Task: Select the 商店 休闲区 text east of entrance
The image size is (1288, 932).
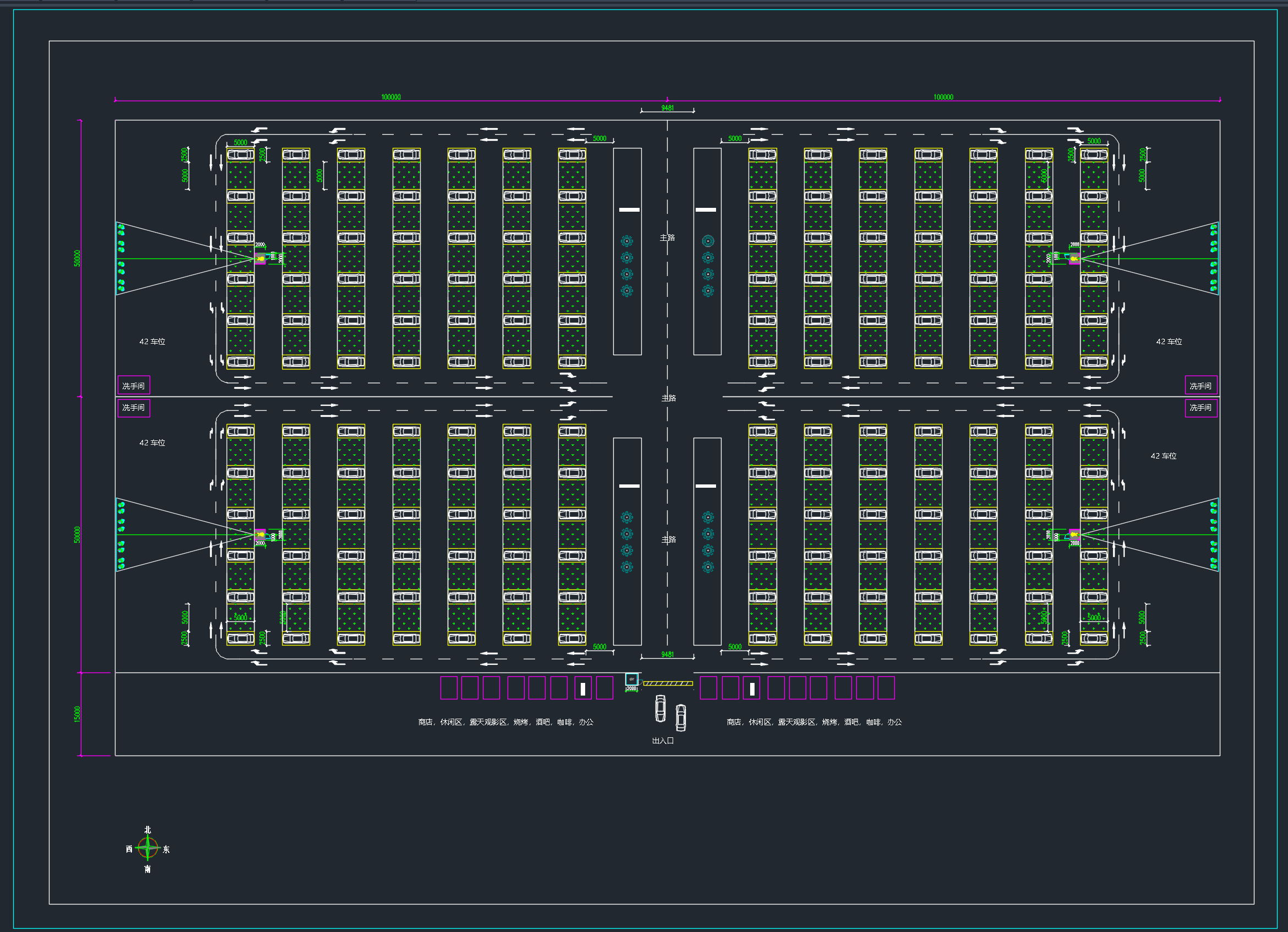Action: coord(814,722)
